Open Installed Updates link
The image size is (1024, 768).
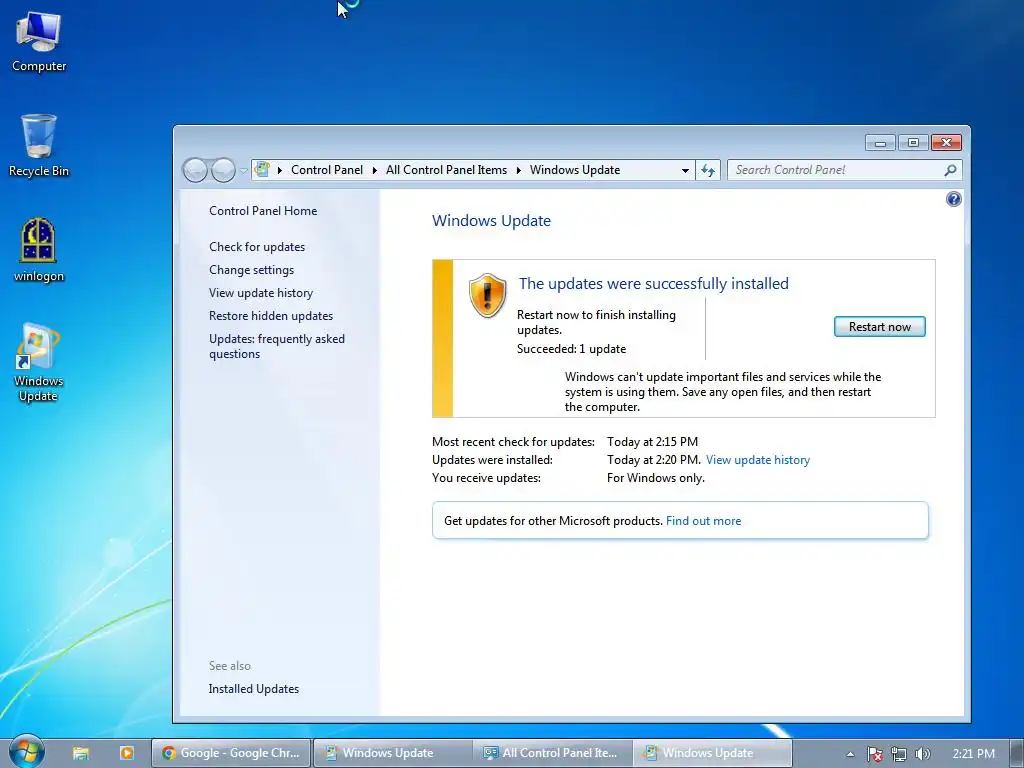pyautogui.click(x=253, y=689)
